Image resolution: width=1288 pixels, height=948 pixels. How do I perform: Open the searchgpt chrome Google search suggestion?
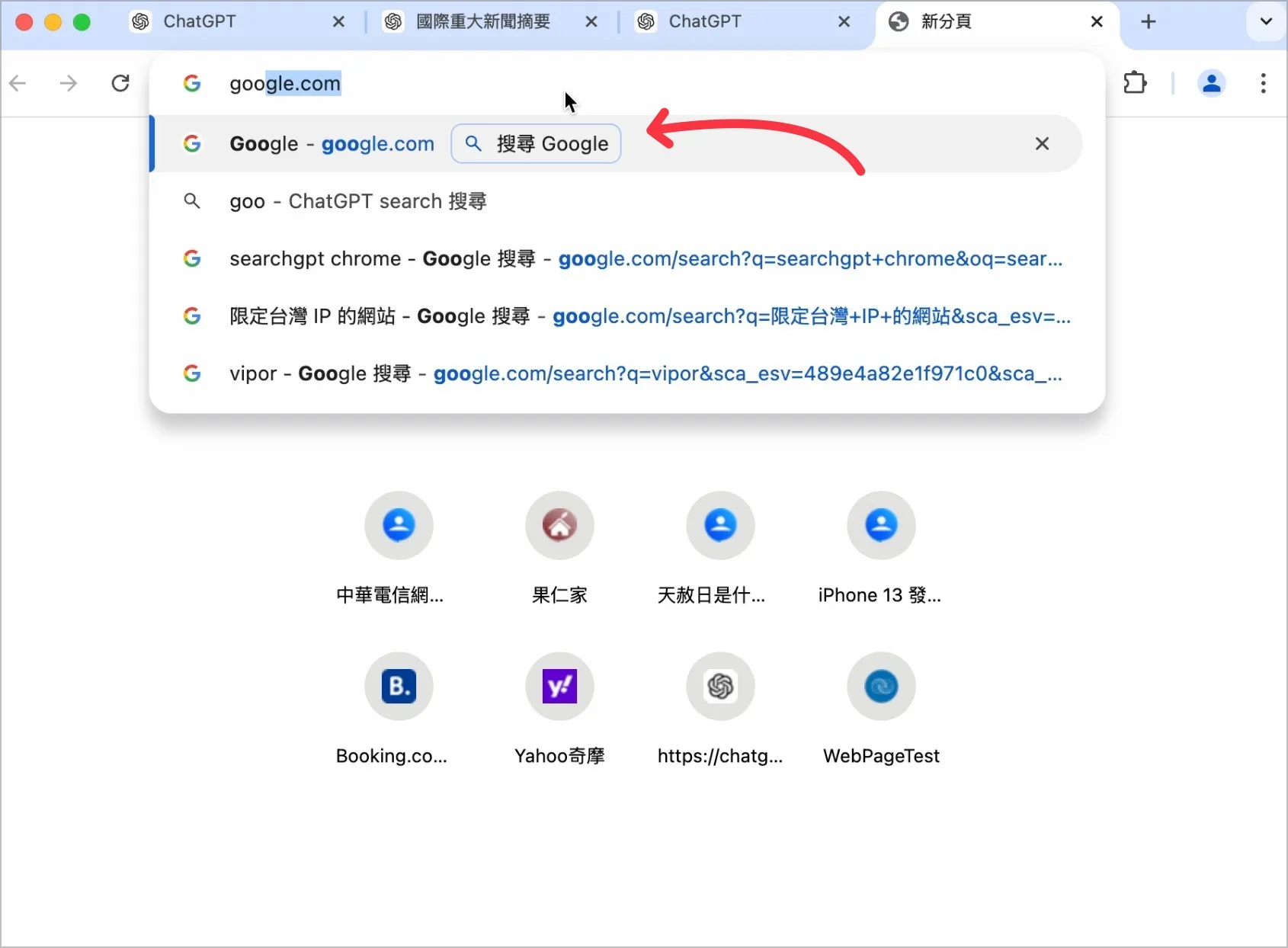[x=617, y=259]
